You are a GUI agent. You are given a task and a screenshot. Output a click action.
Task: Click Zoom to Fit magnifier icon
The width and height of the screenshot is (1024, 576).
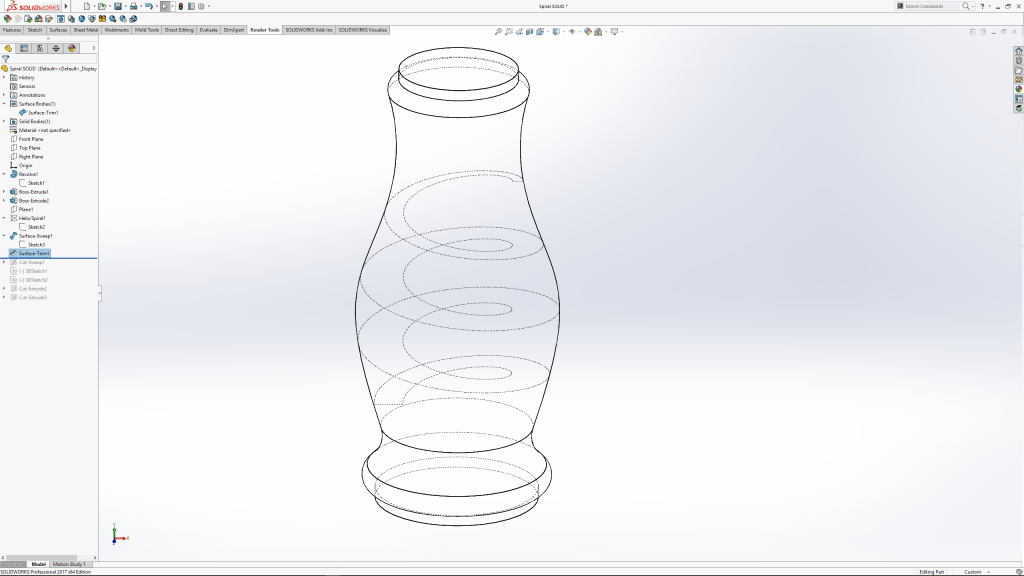coord(498,31)
